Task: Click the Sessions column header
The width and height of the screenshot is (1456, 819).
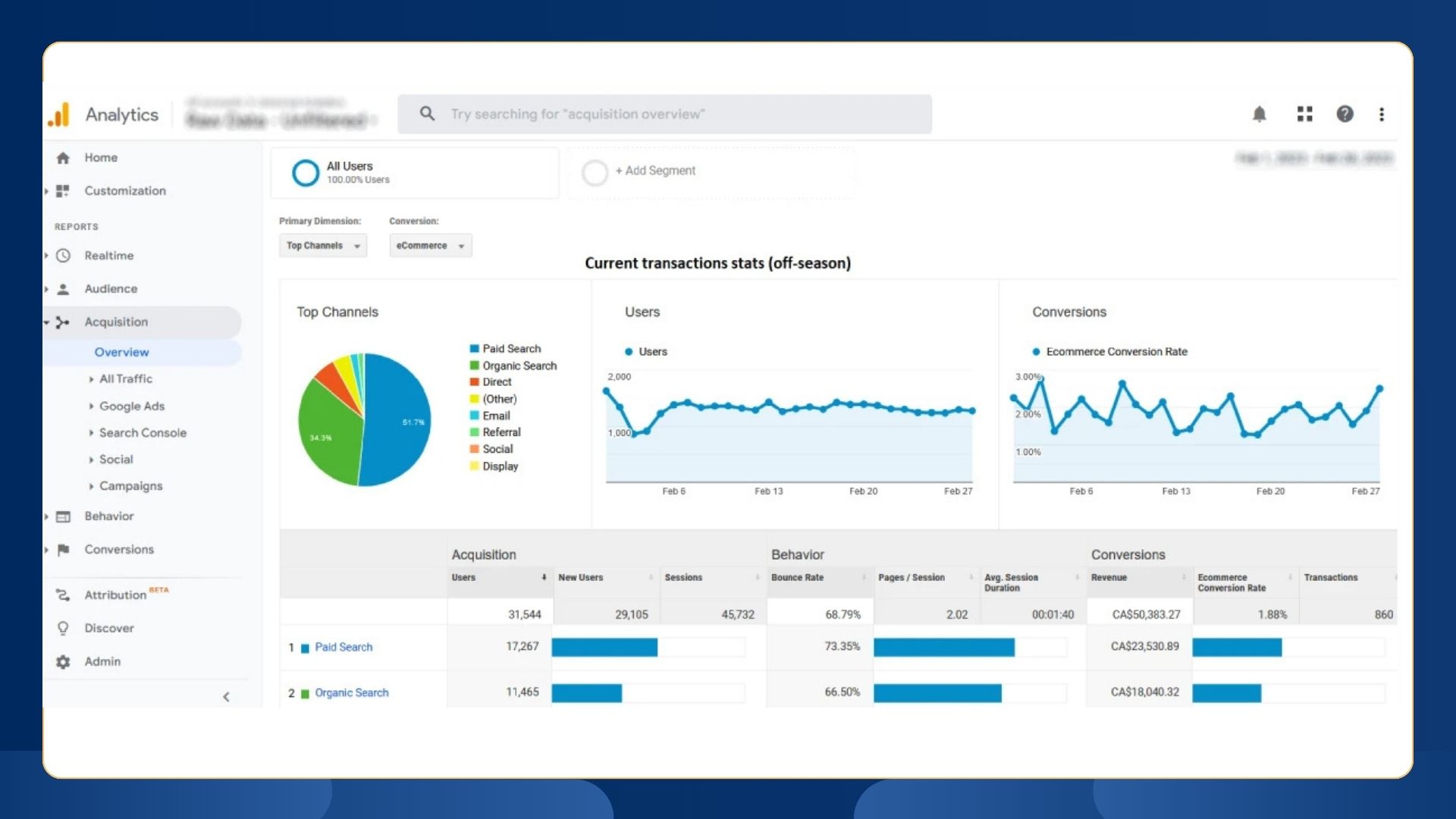Action: click(683, 578)
